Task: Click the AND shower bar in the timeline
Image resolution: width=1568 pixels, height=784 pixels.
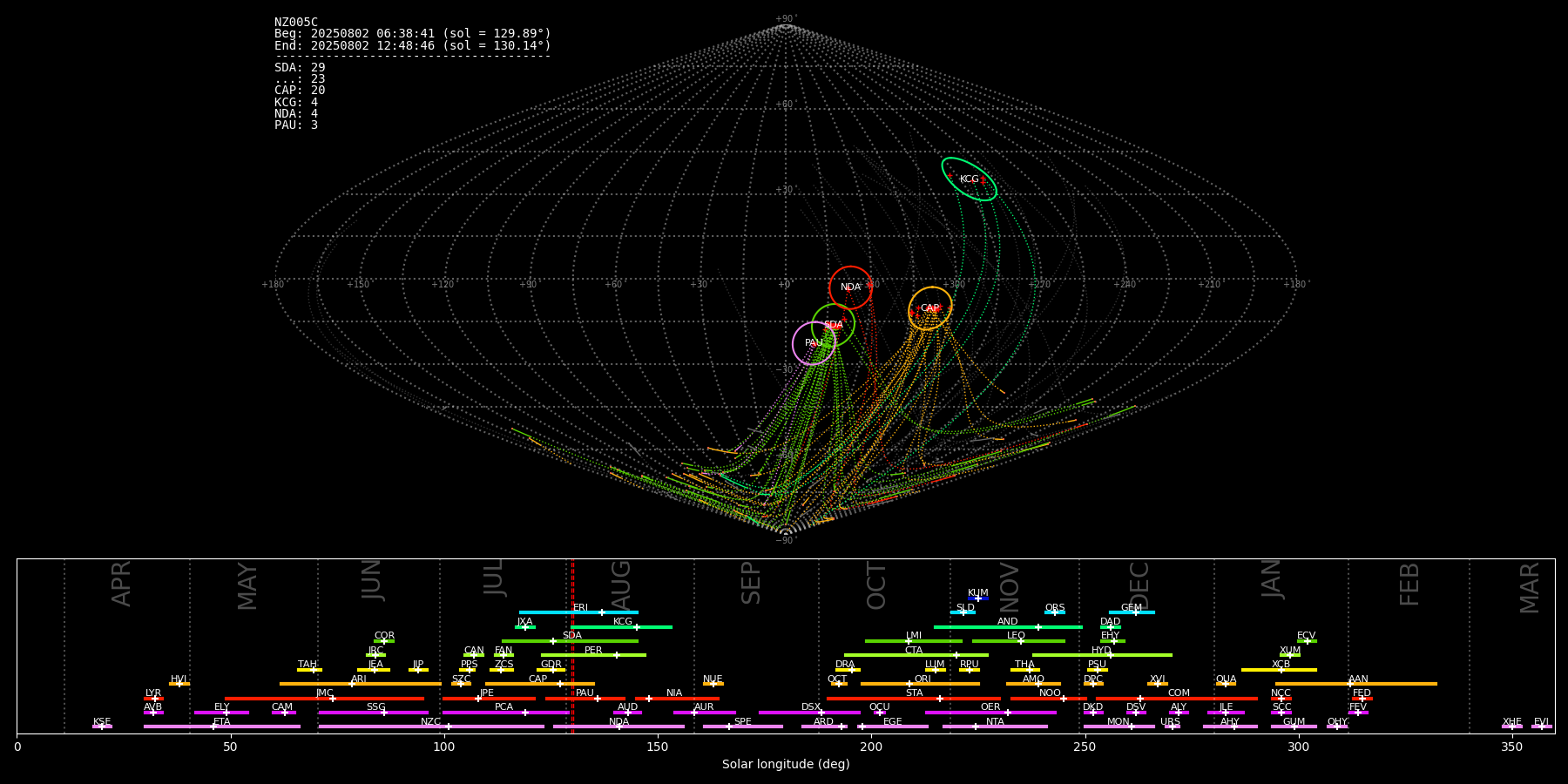Action: pos(1008,627)
